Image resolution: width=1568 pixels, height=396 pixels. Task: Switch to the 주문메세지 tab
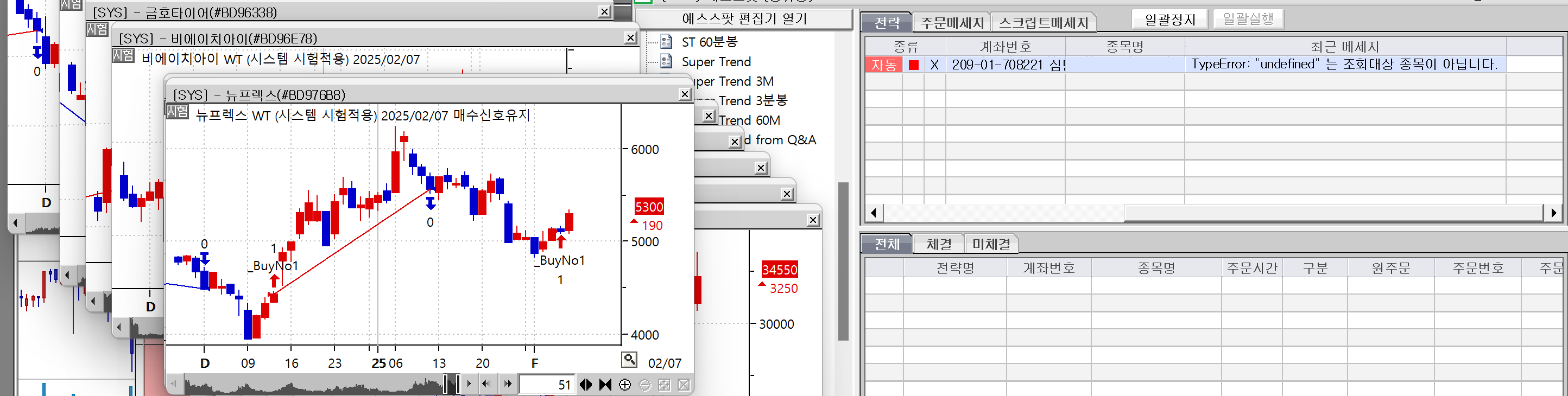(951, 23)
